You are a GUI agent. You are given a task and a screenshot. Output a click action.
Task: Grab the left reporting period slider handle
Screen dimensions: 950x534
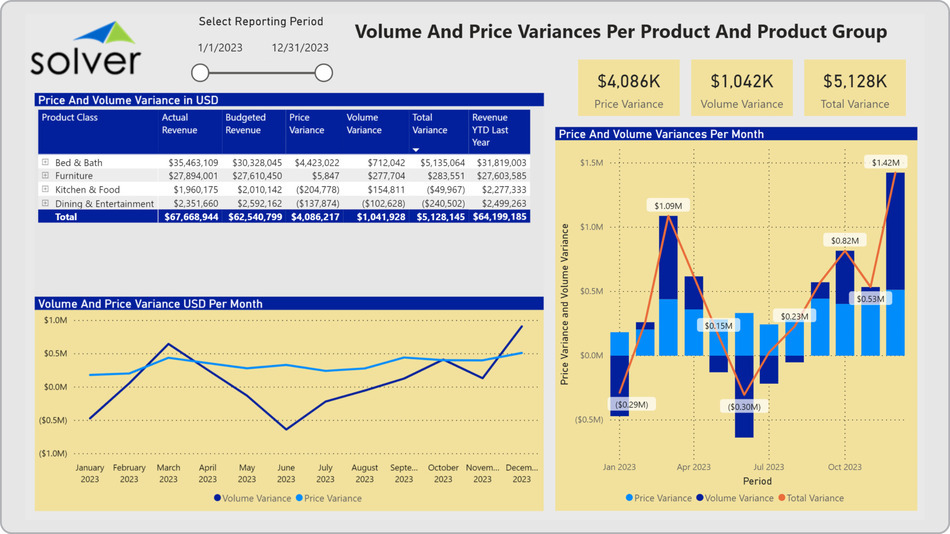[200, 73]
